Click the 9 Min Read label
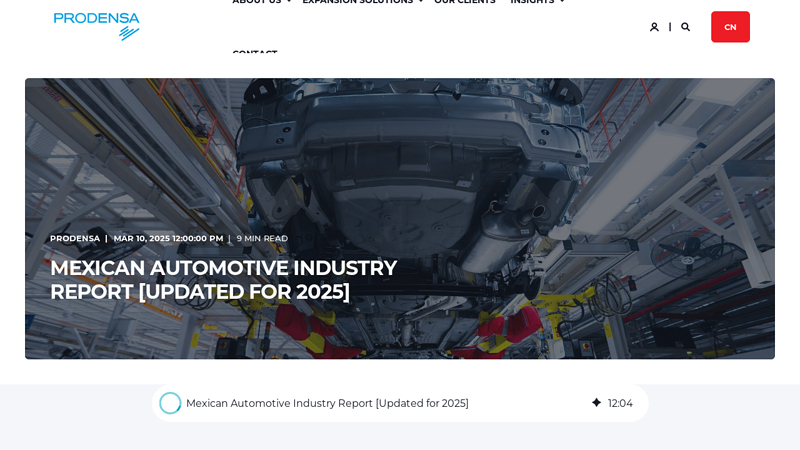This screenshot has width=800, height=450. click(262, 238)
